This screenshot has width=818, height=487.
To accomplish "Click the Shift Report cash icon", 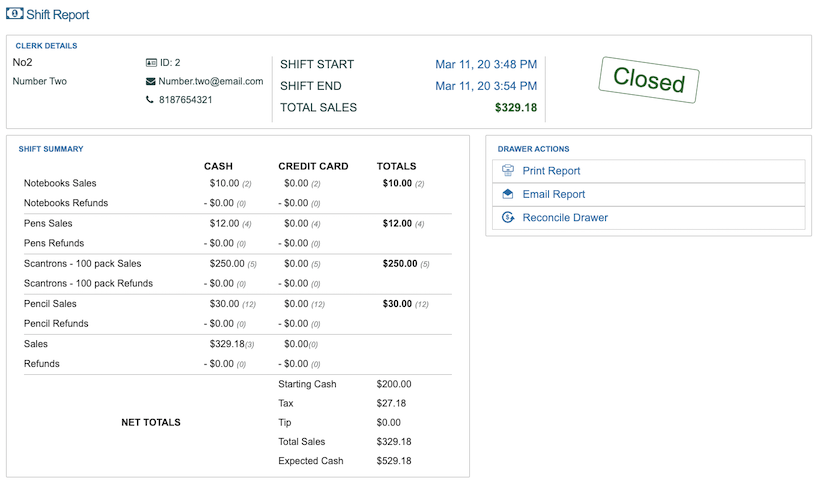I will [15, 15].
